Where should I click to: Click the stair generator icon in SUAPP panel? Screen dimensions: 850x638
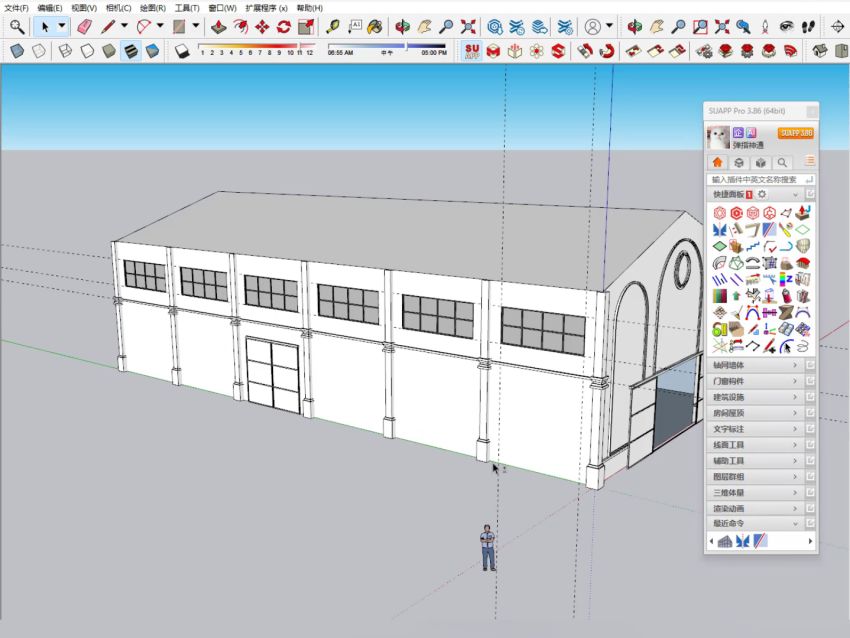[x=752, y=247]
